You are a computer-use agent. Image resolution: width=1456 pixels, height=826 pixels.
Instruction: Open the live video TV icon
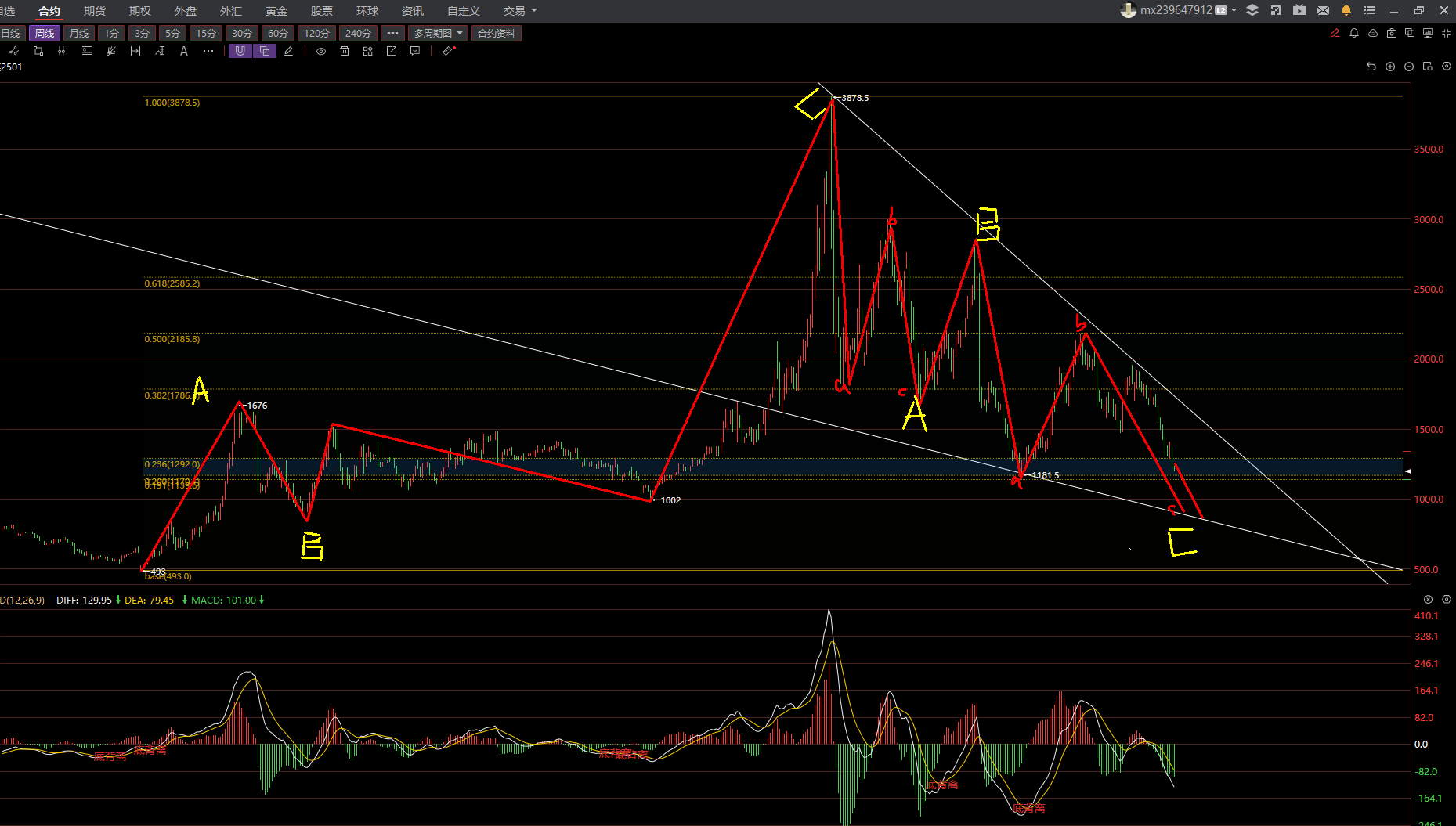(x=1299, y=10)
